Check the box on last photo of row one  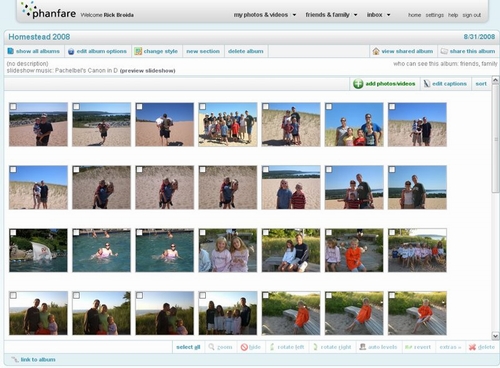pos(392,106)
